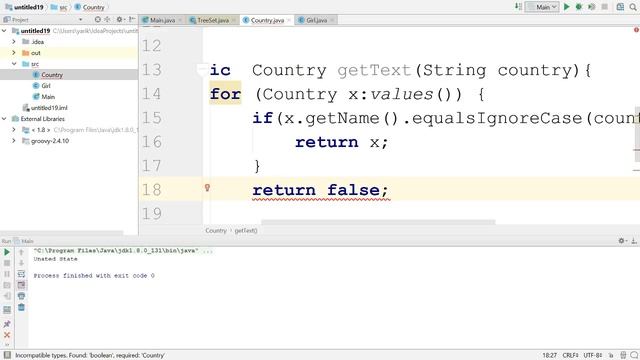Screen dimensions: 640x360
Task: Toggle Pin Tab icon in Run panel
Action: coord(7,324)
